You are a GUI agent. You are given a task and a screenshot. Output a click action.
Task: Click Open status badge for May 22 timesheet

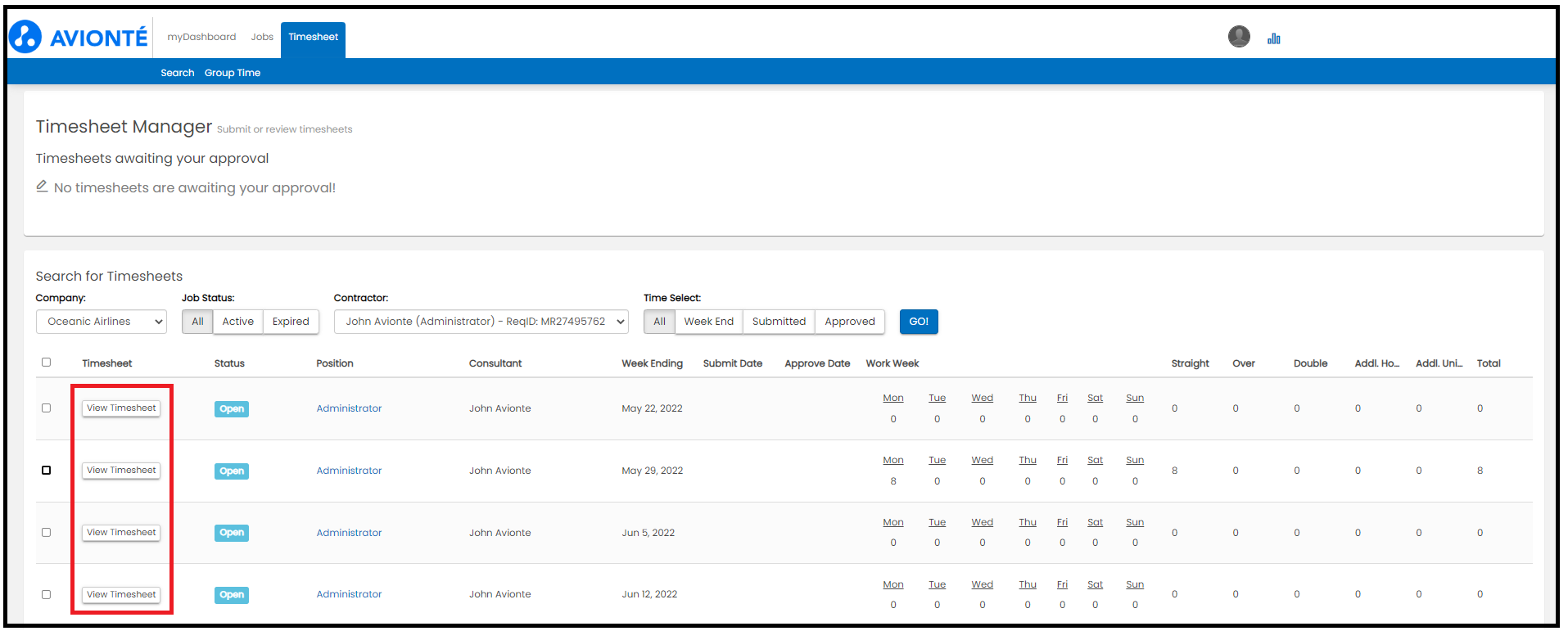232,408
